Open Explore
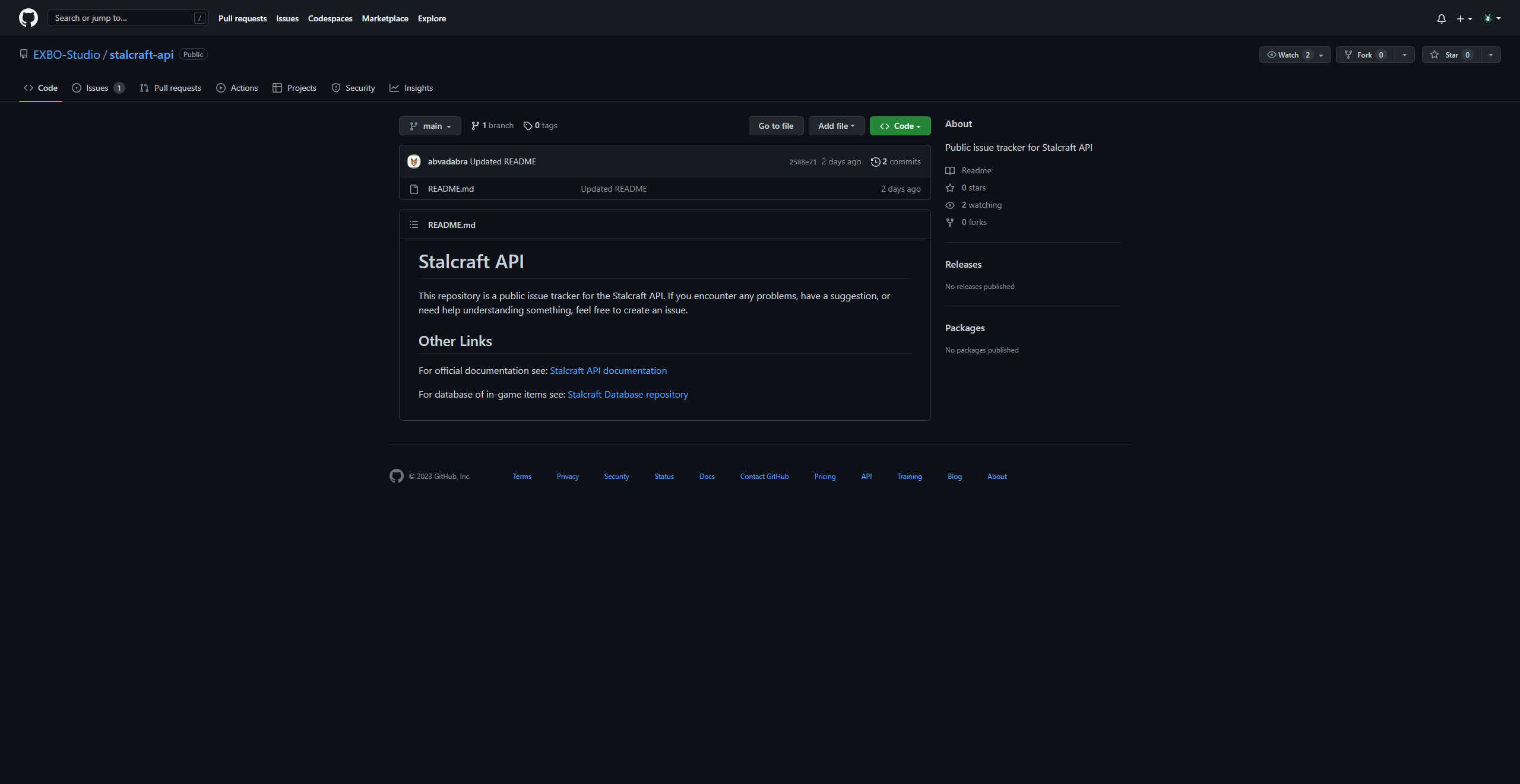Image resolution: width=1520 pixels, height=784 pixels. 432,18
